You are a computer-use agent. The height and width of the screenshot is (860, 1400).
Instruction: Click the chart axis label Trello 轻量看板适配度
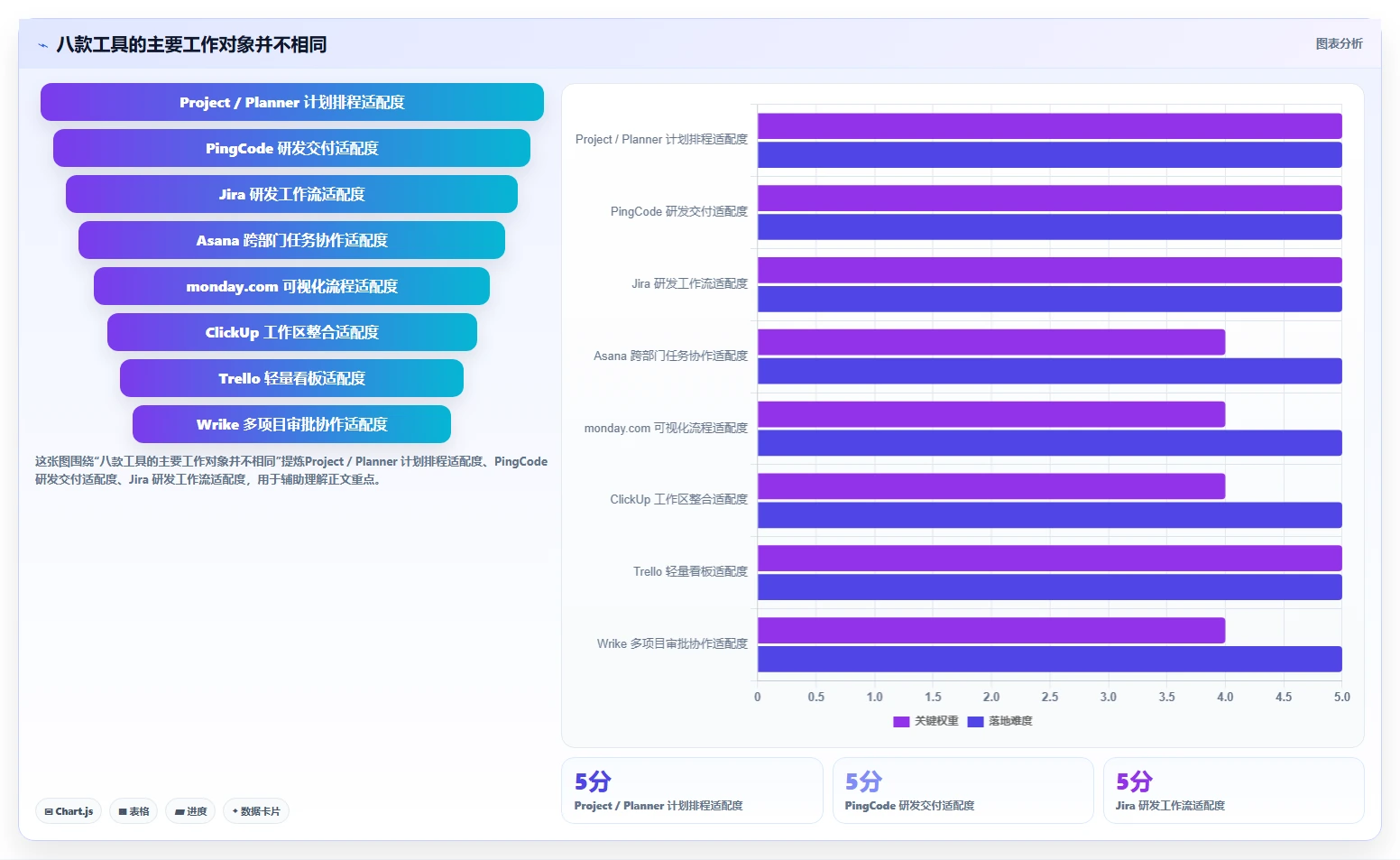point(691,572)
